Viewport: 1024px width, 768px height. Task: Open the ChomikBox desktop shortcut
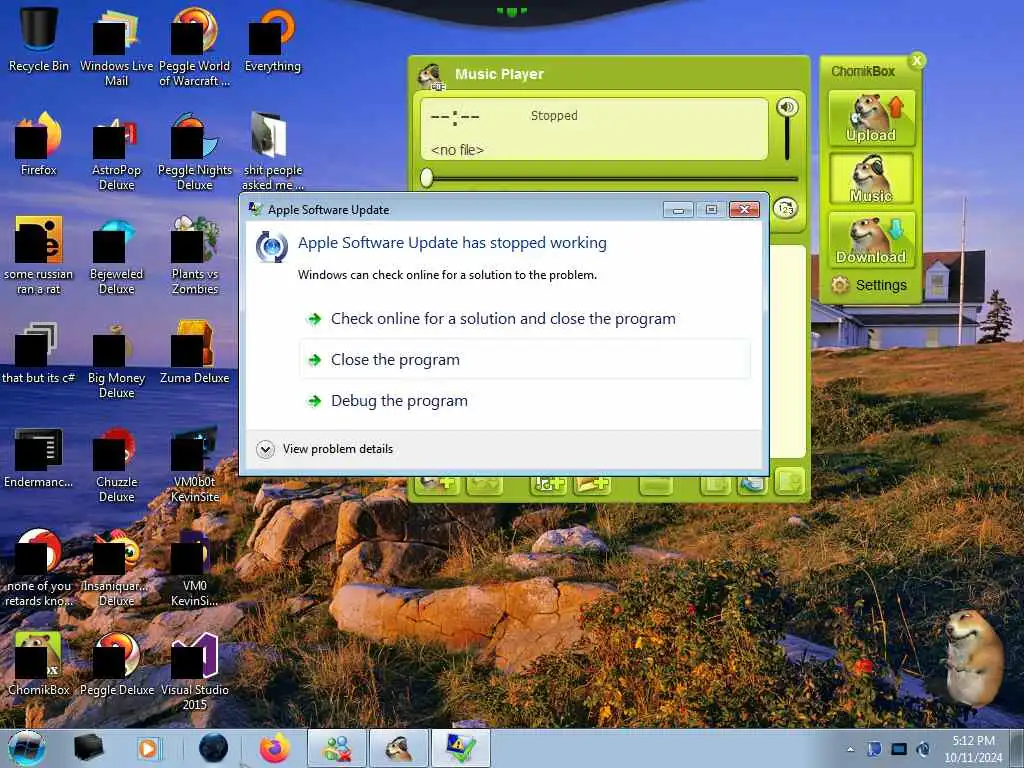click(39, 664)
